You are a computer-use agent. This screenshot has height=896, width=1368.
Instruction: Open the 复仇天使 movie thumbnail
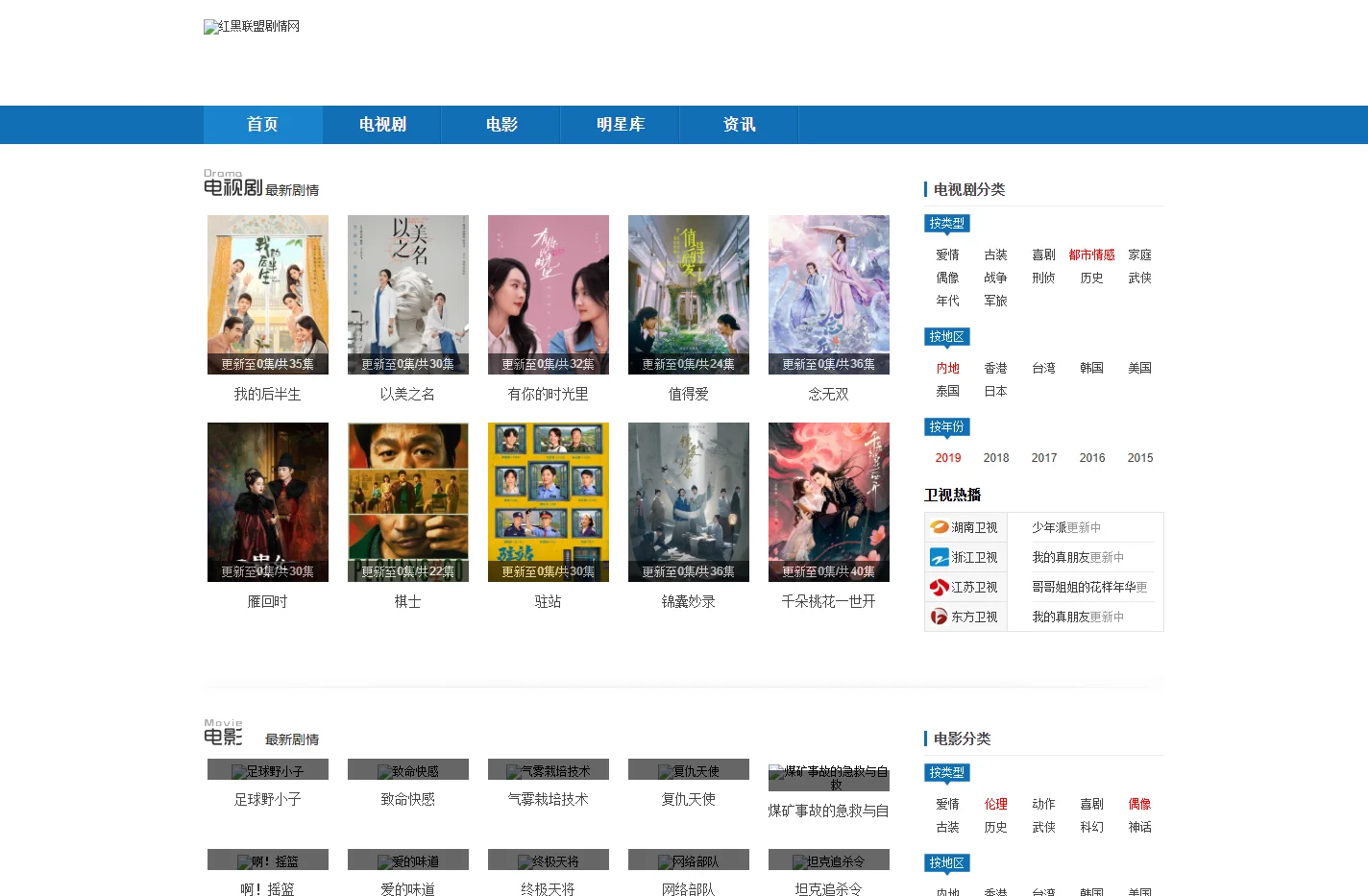coord(689,770)
